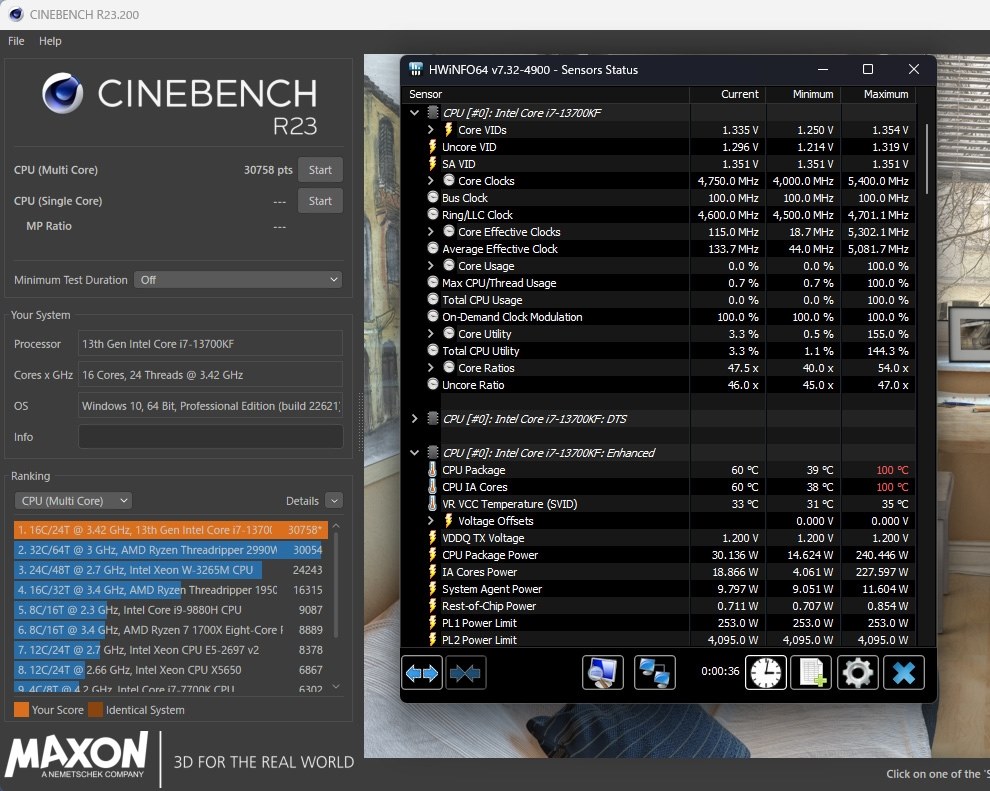The width and height of the screenshot is (990, 791).
Task: Click the Minimum column header
Action: coord(803,94)
